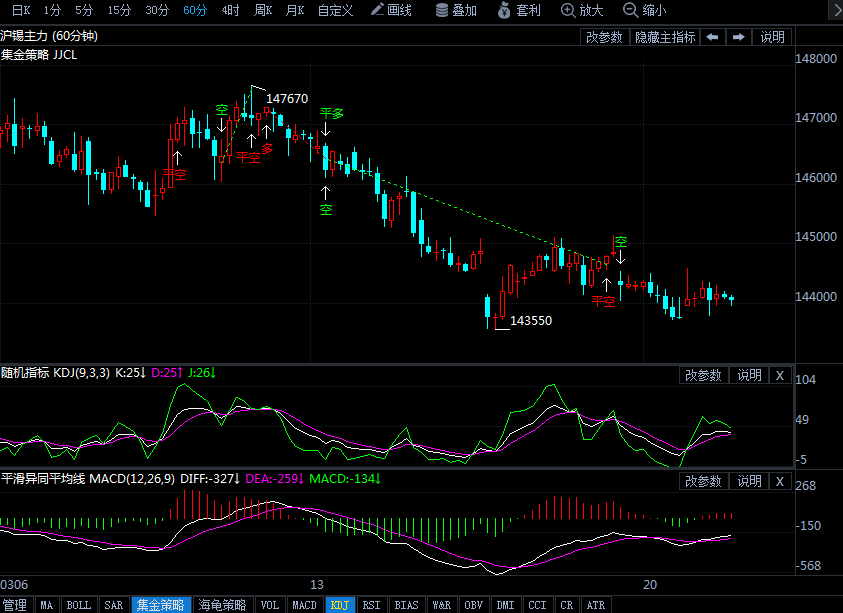Image resolution: width=843 pixels, height=613 pixels.
Task: Select the 海龟策略 indicator tab
Action: pos(222,605)
